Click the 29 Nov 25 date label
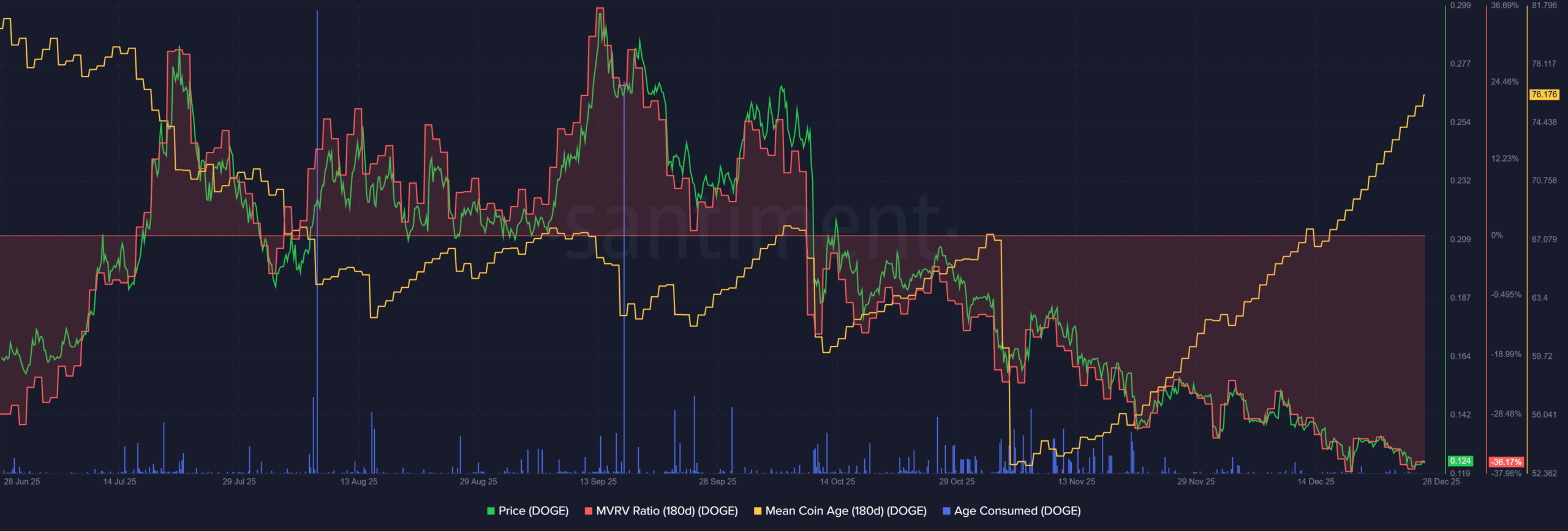Viewport: 1568px width, 531px height. click(1196, 482)
